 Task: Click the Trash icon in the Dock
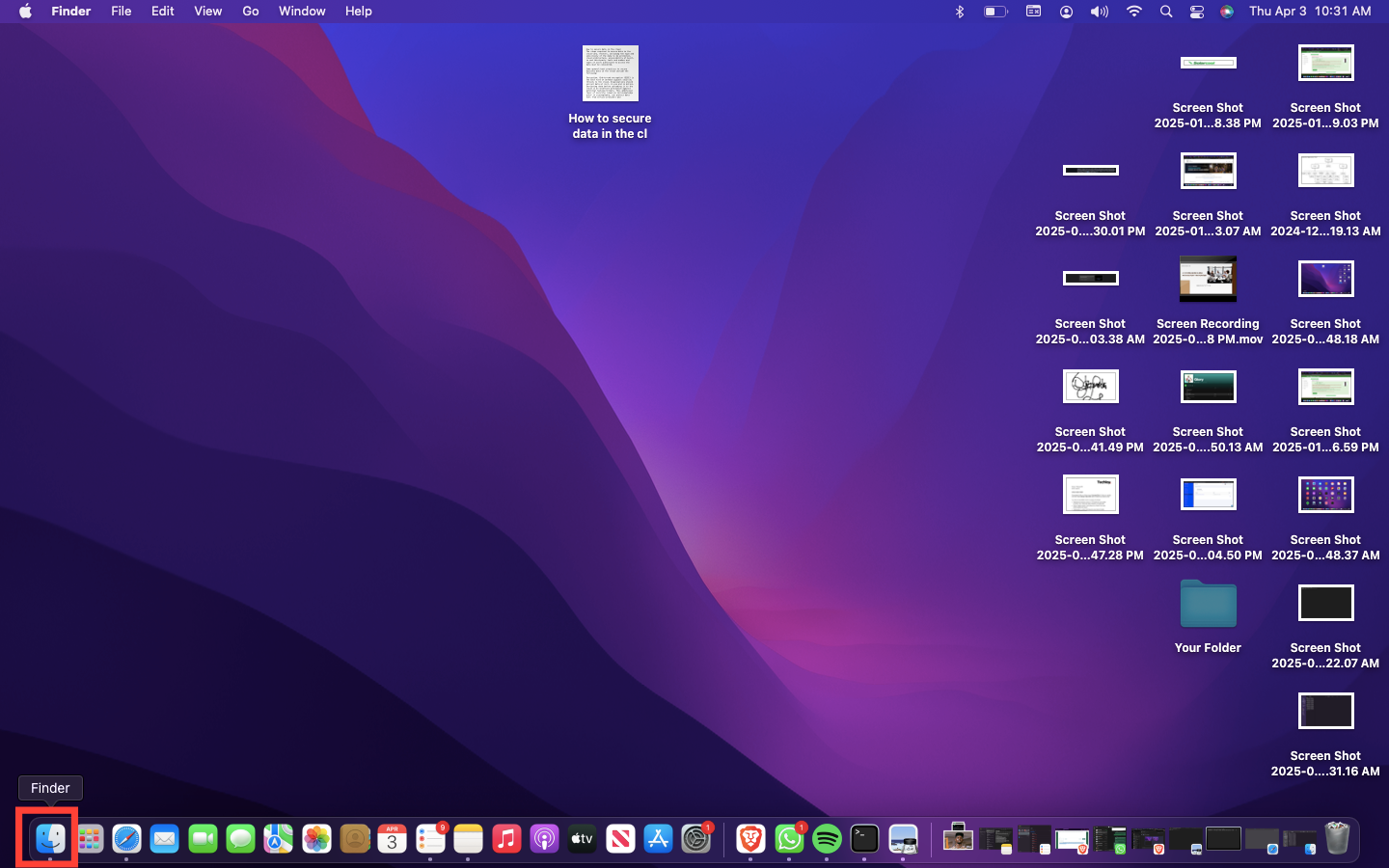point(1337,838)
